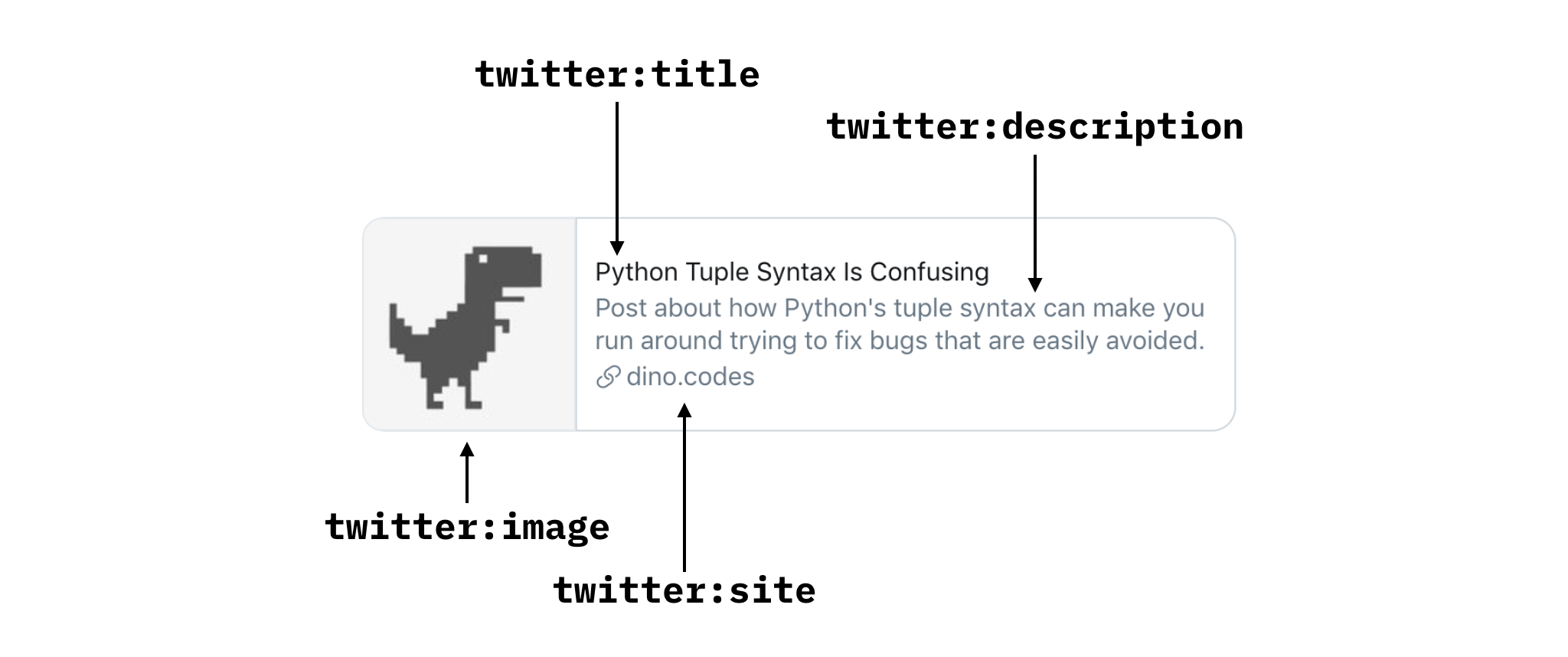
Task: Click the arrowhead pointing at the description text
Action: [1035, 285]
